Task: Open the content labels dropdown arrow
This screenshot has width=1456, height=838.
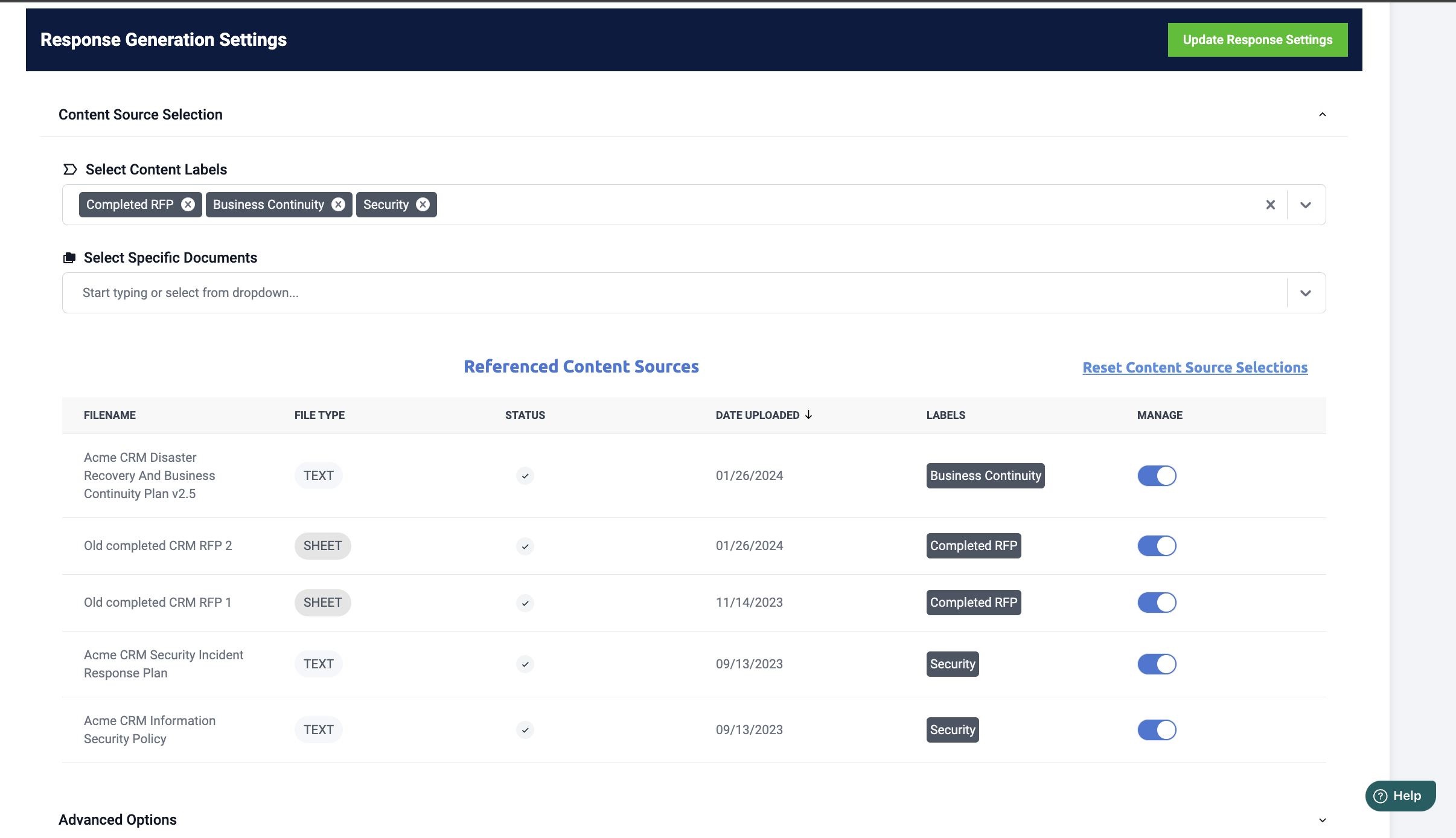Action: click(x=1306, y=205)
